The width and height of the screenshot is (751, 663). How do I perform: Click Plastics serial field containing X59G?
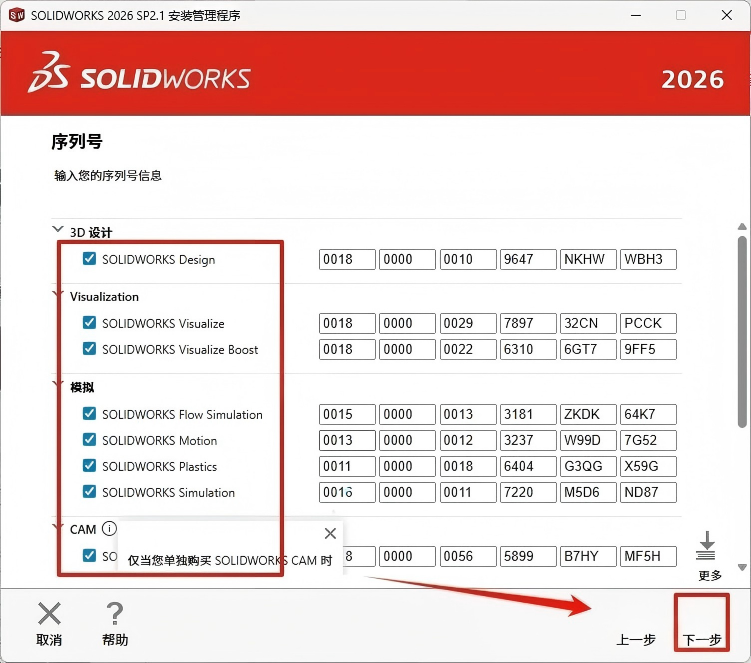click(649, 466)
